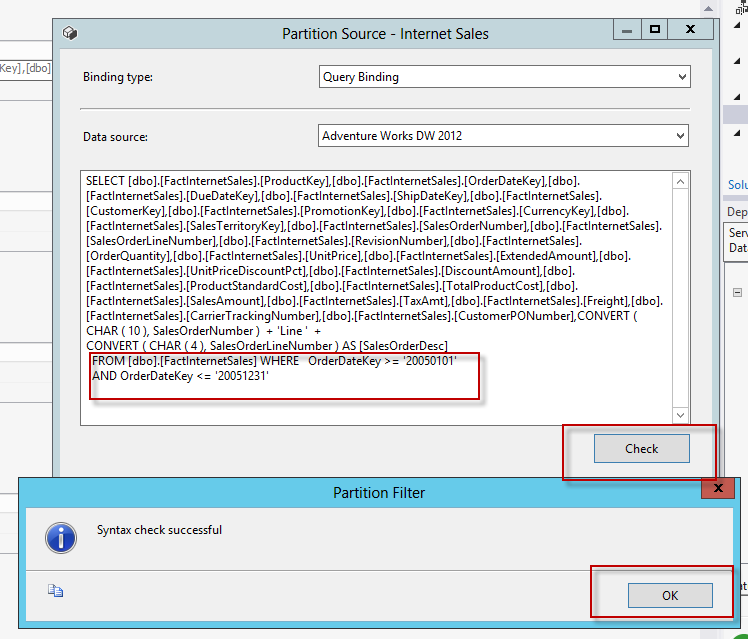Click the Adventure Works DW 2012 field
Viewport: 748px width, 639px height.
[x=503, y=136]
